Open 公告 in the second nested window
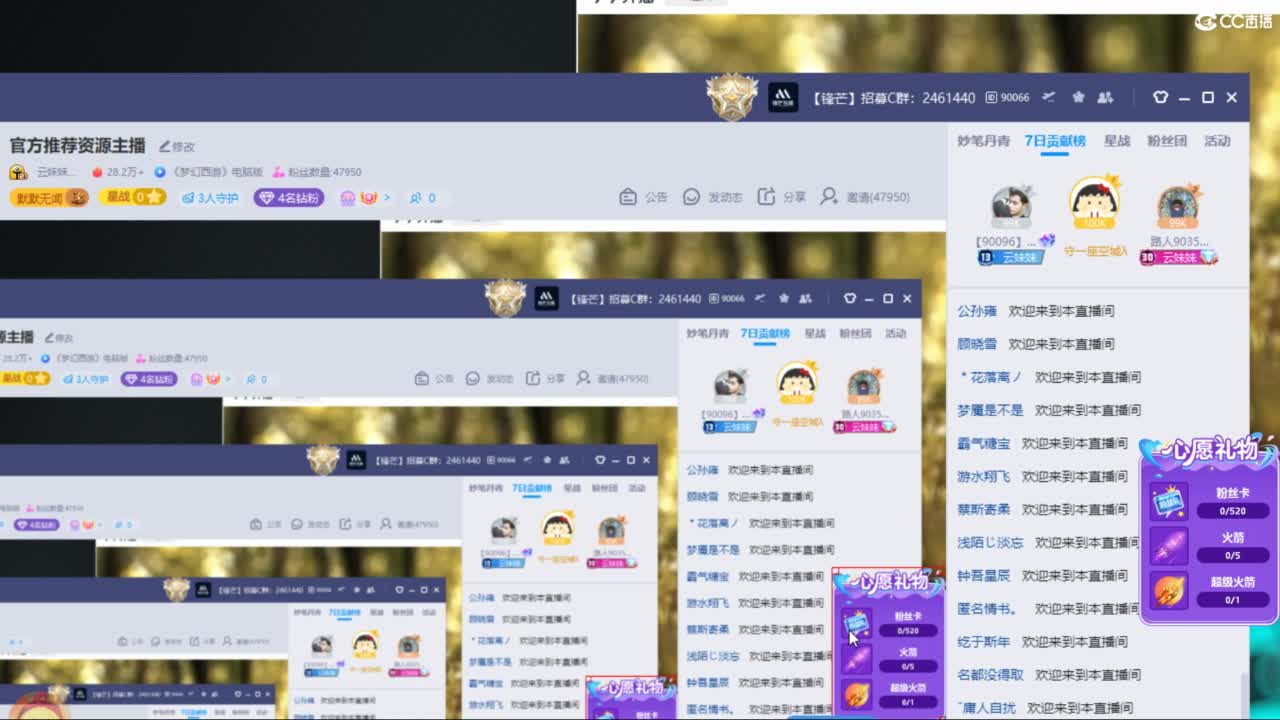The image size is (1280, 720). (x=435, y=378)
